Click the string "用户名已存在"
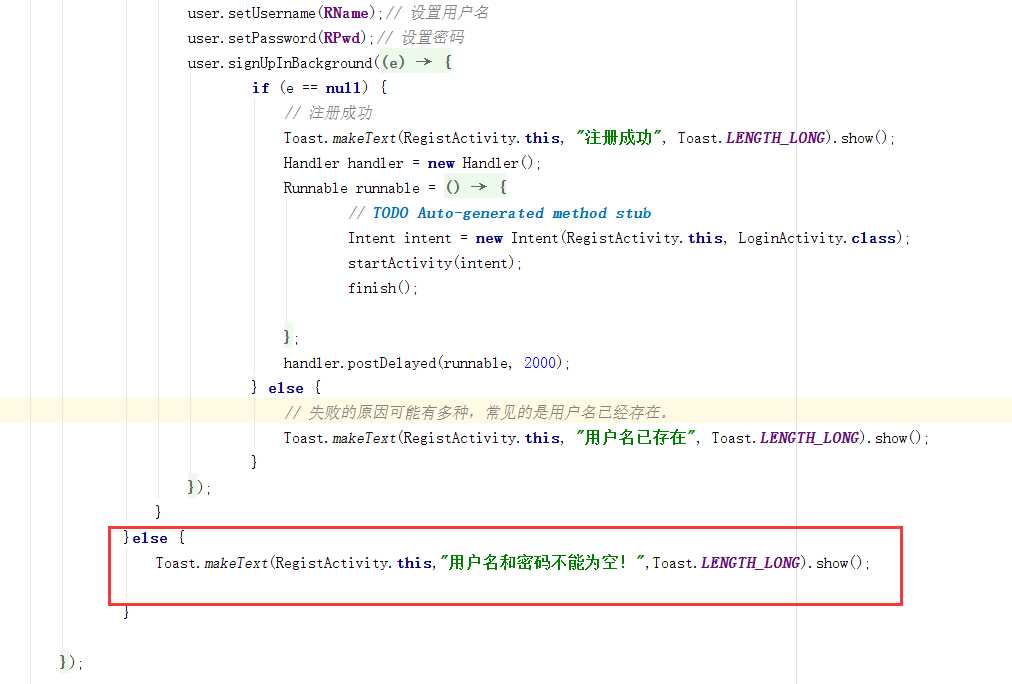Screen dimensions: 1012x684 click(x=636, y=438)
